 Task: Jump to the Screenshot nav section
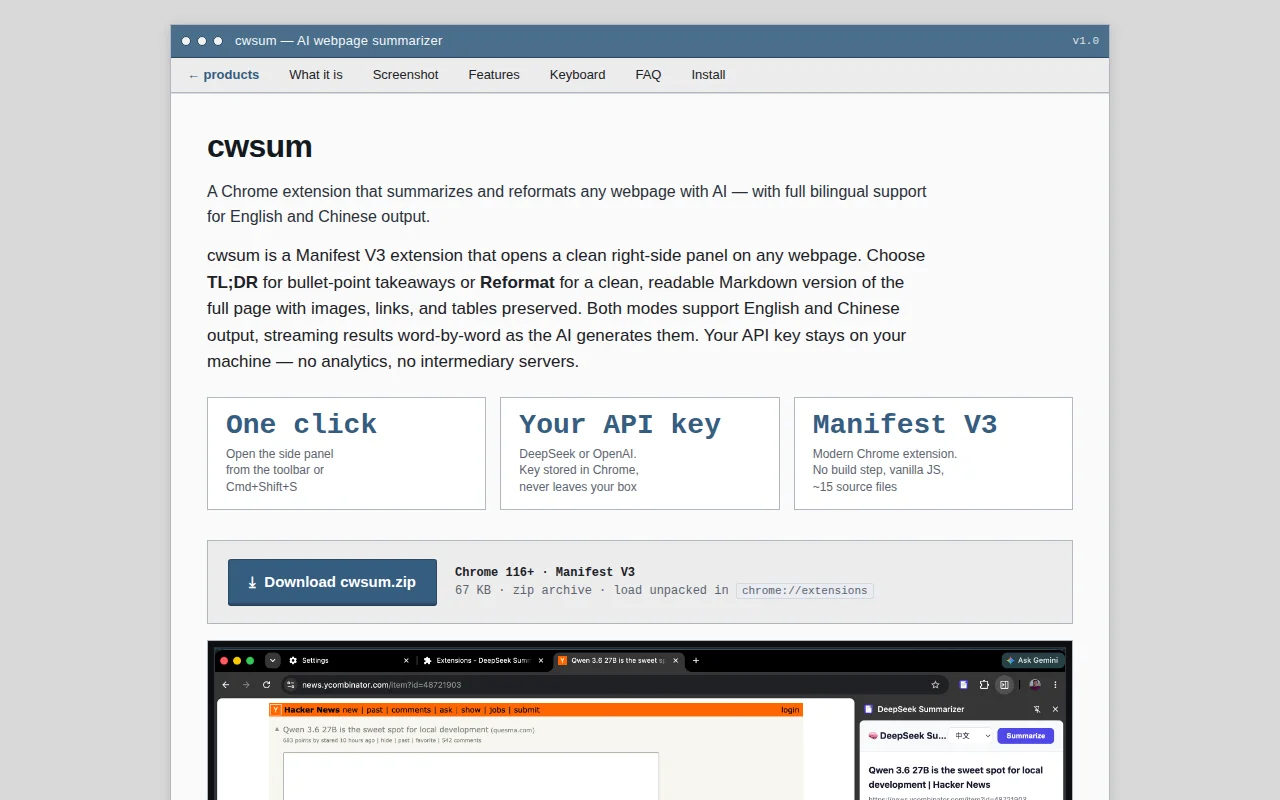tap(405, 75)
